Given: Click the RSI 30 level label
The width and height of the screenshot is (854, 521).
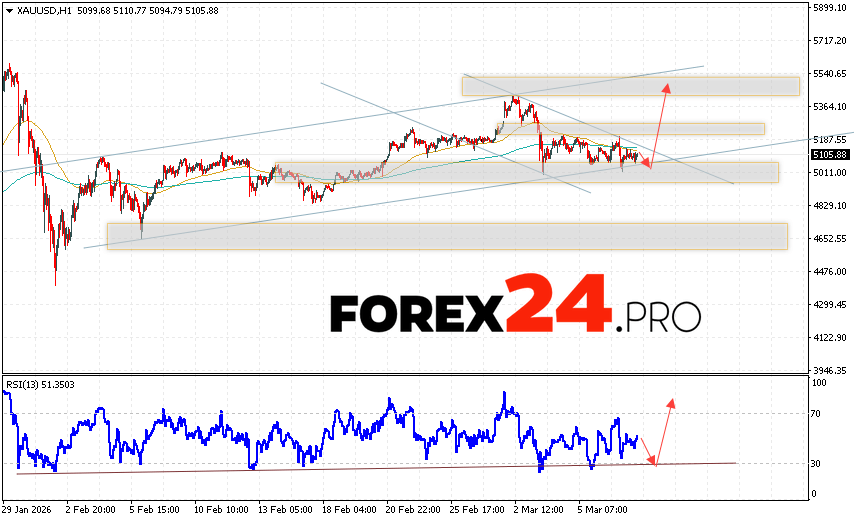Looking at the screenshot, I should click(x=817, y=463).
